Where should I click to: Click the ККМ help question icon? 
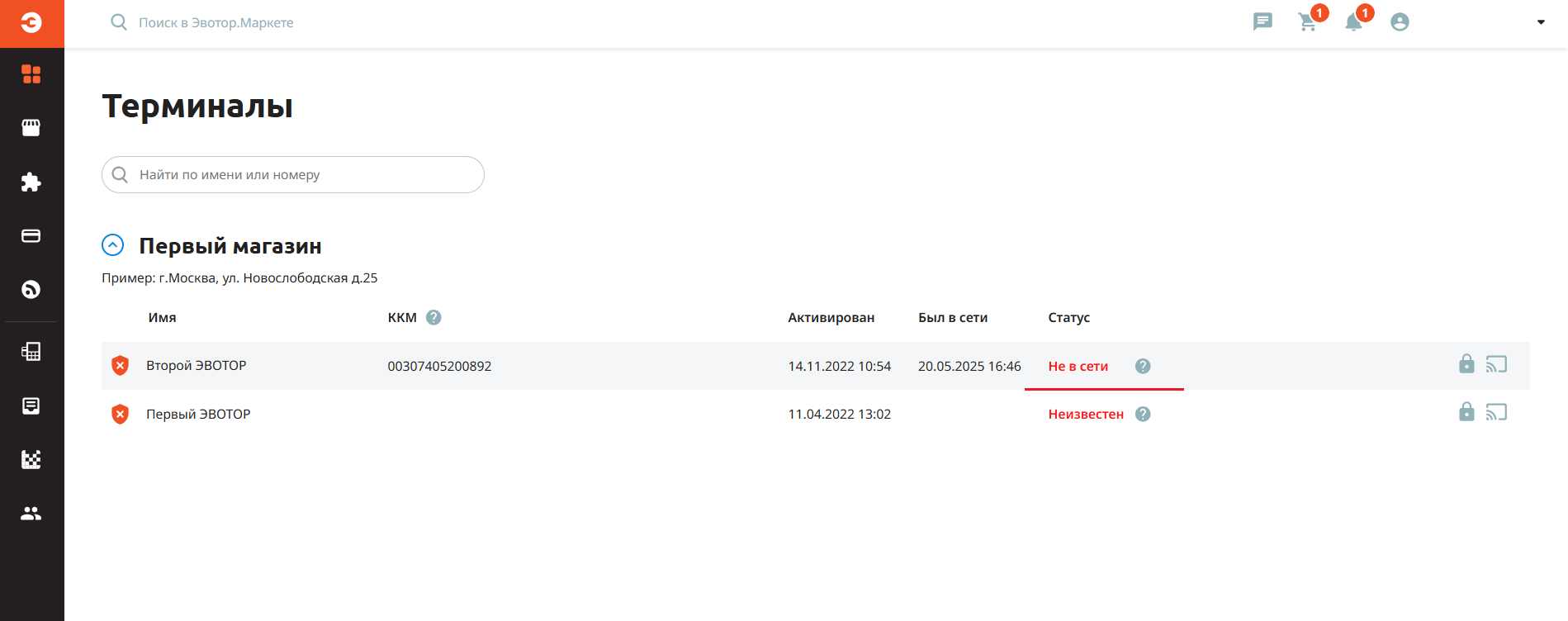(x=433, y=317)
